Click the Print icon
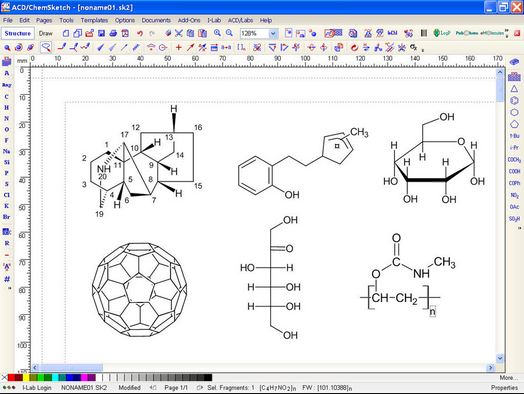Screen dimensions: 524x394 coord(113,33)
